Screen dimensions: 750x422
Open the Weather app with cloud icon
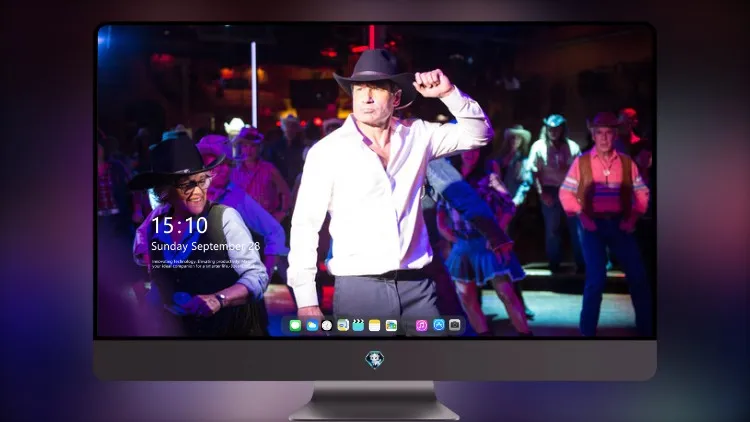tap(312, 326)
